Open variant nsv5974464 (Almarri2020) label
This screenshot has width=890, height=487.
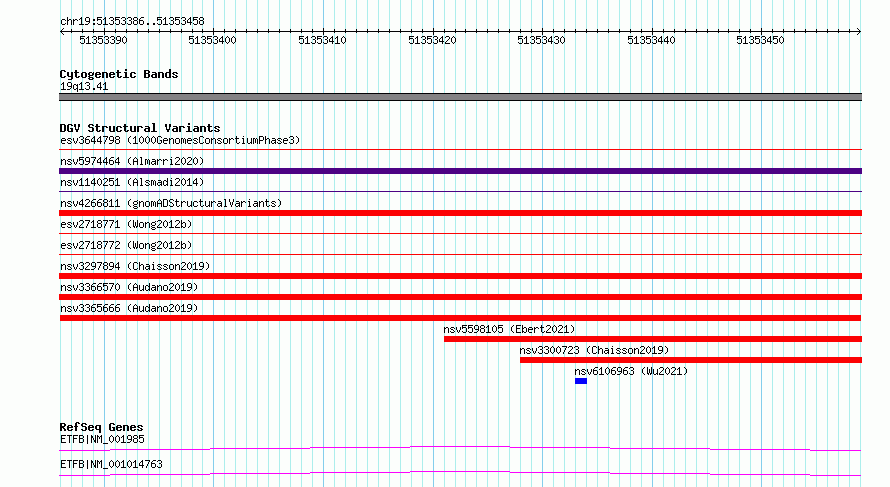click(132, 161)
